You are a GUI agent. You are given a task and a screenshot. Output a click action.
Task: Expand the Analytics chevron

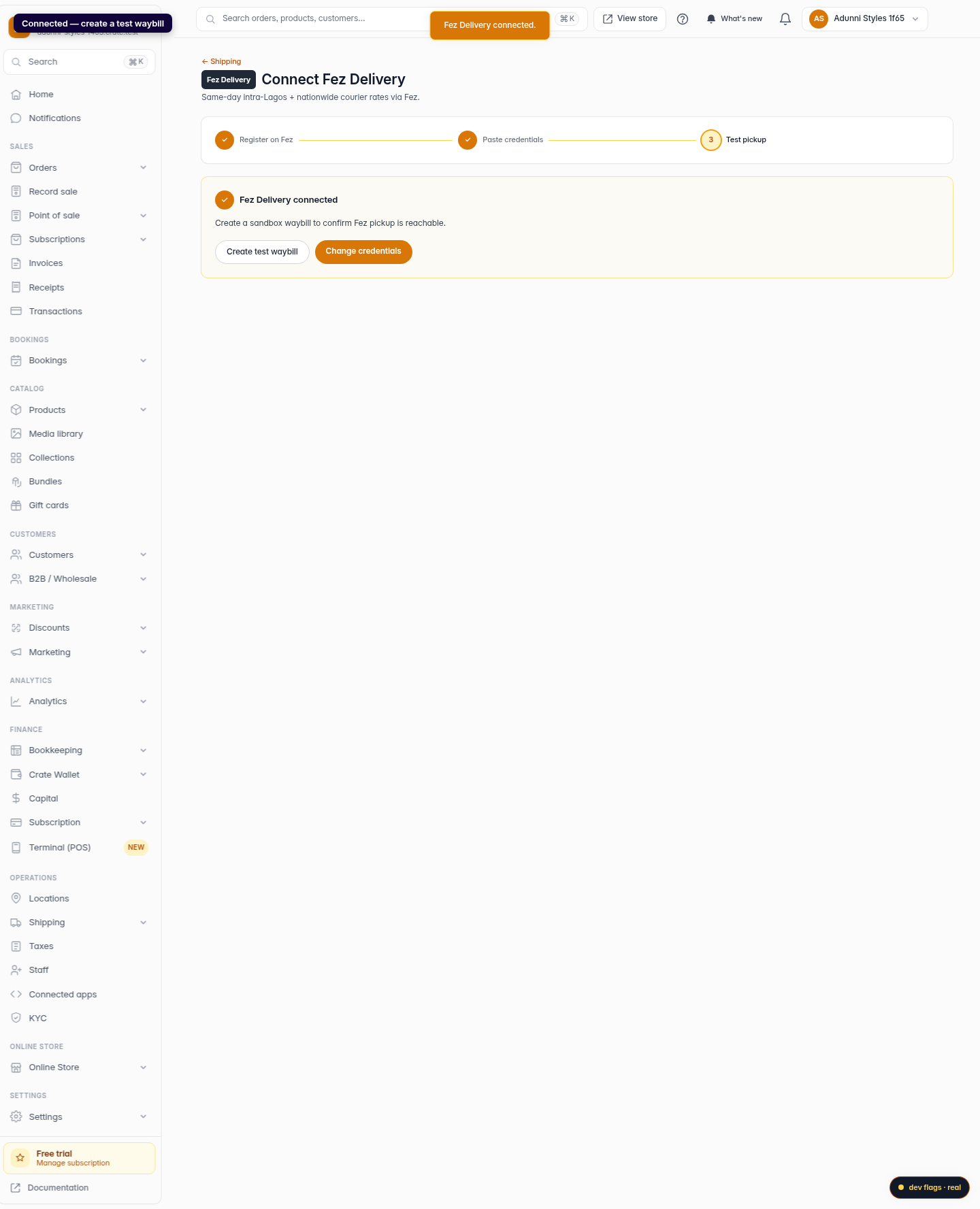point(144,701)
